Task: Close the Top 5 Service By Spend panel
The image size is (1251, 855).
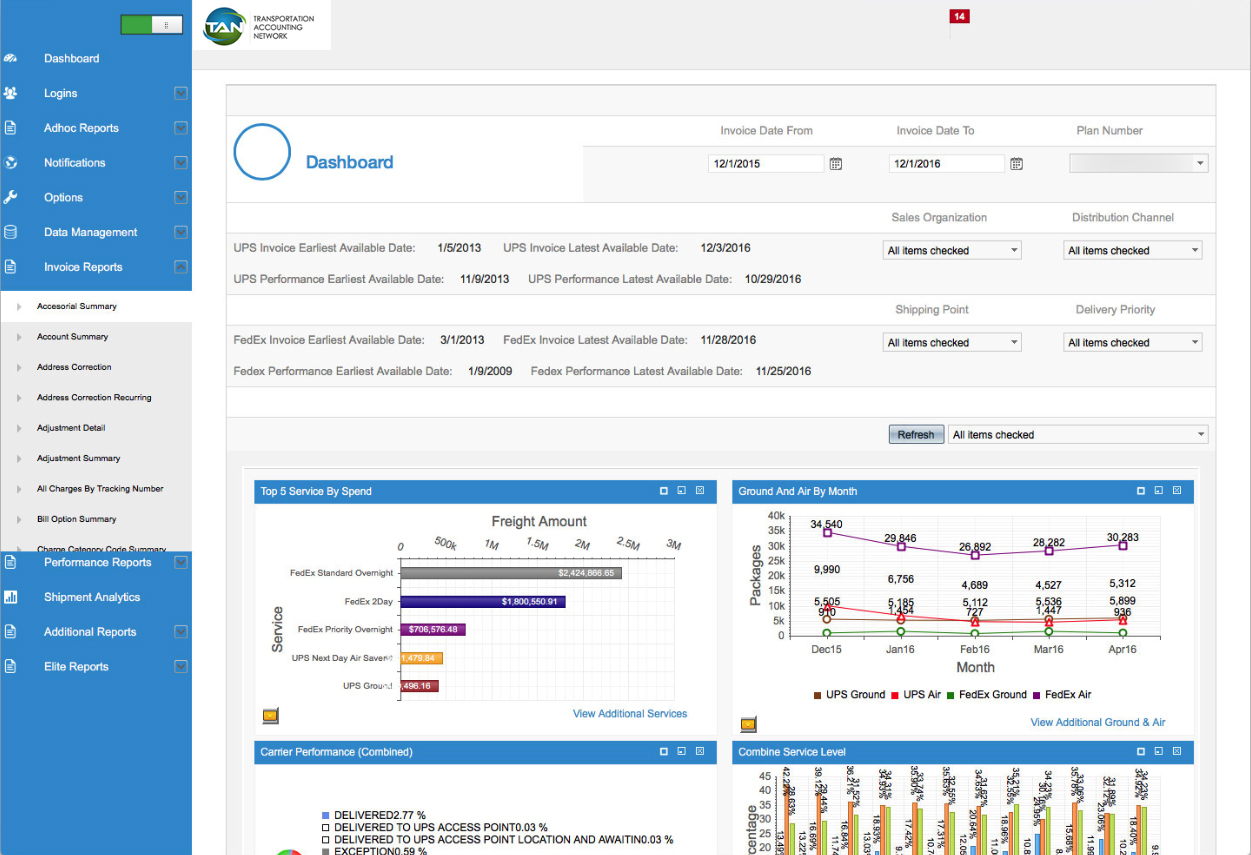Action: point(700,491)
